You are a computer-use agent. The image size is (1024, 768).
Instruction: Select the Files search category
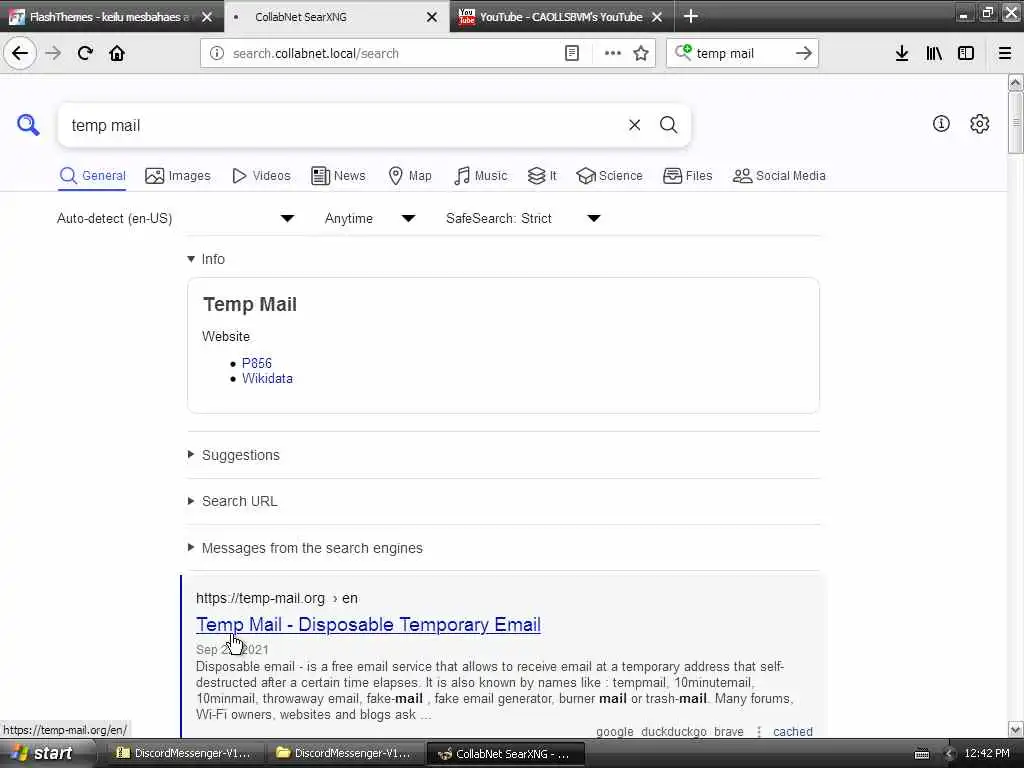click(x=688, y=176)
